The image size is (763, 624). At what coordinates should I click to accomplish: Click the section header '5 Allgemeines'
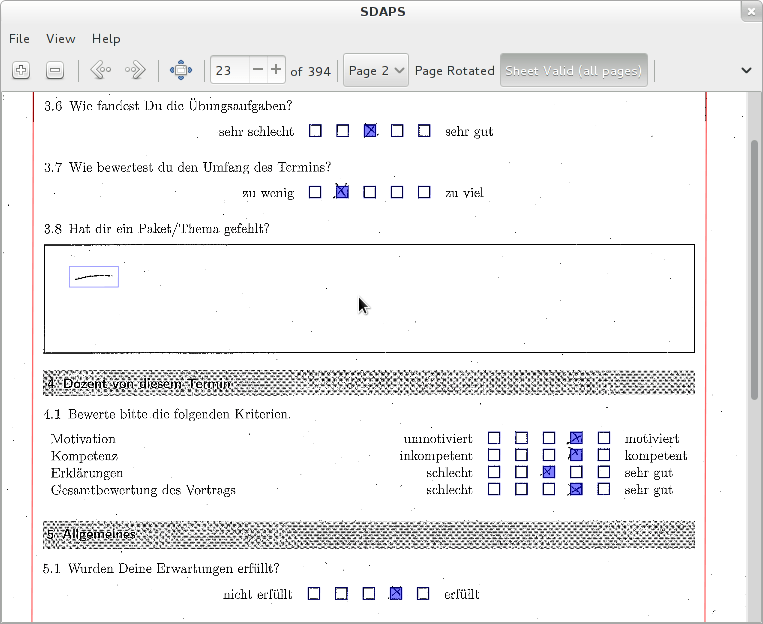pos(369,534)
